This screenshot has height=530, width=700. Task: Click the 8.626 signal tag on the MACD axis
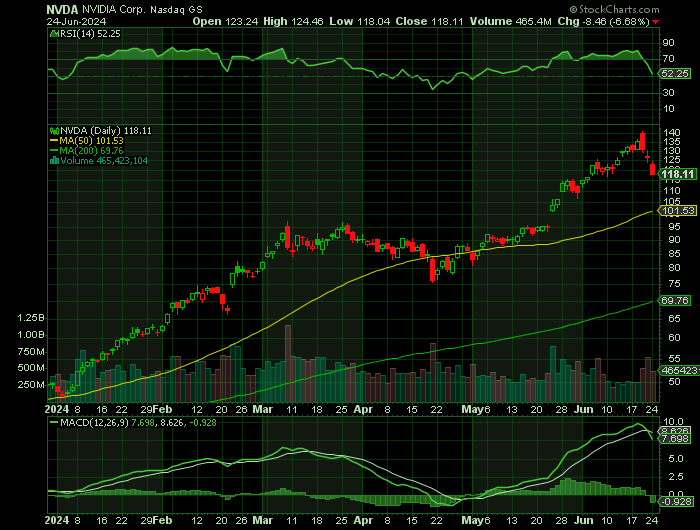[x=675, y=430]
